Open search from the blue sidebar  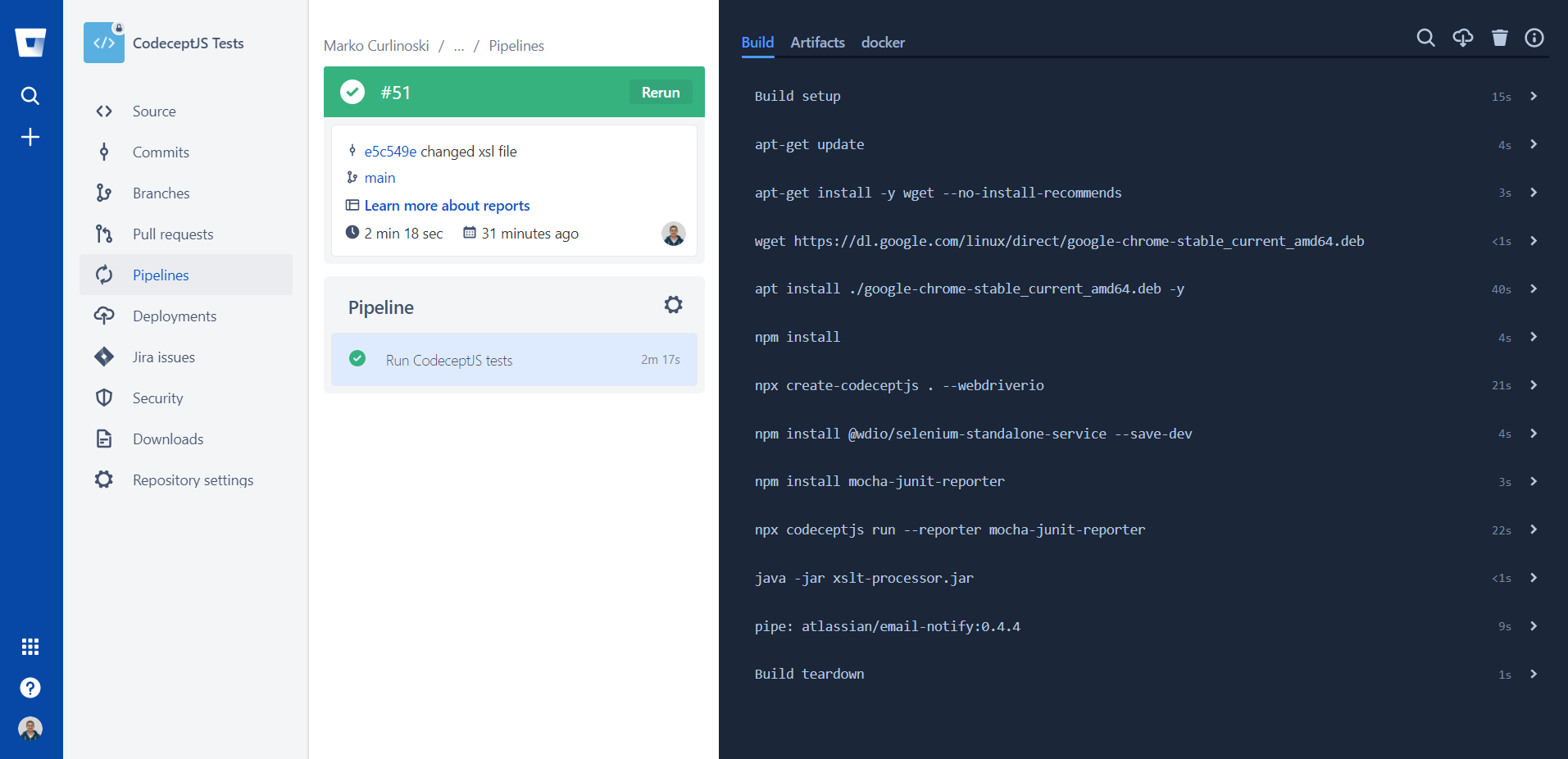coord(30,96)
